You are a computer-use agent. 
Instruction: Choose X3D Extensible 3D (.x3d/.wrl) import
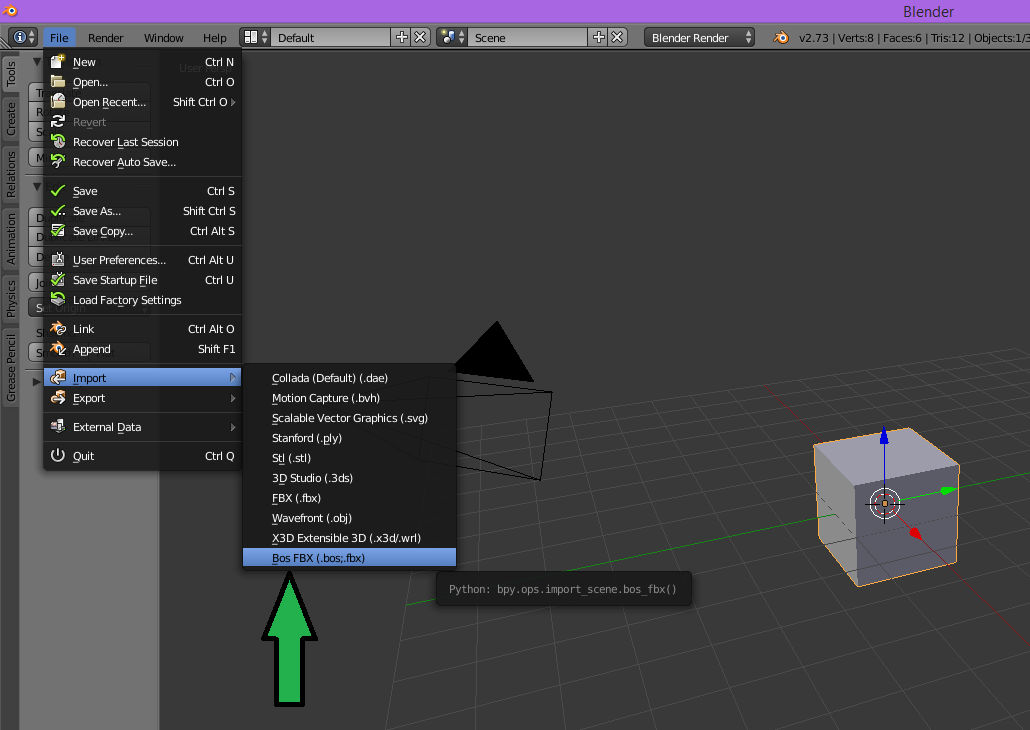pyautogui.click(x=349, y=538)
